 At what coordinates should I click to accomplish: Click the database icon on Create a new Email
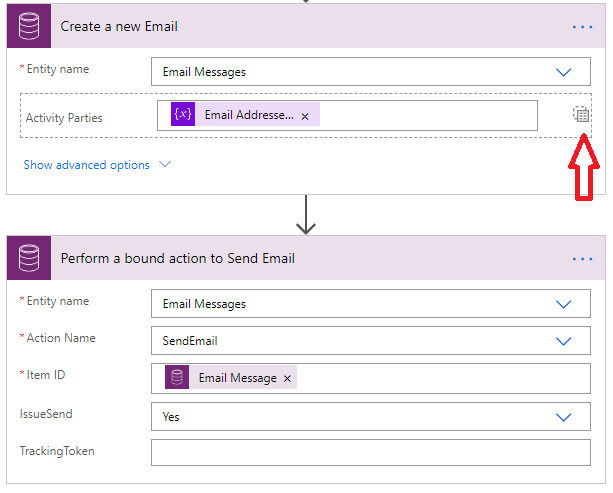[29, 26]
